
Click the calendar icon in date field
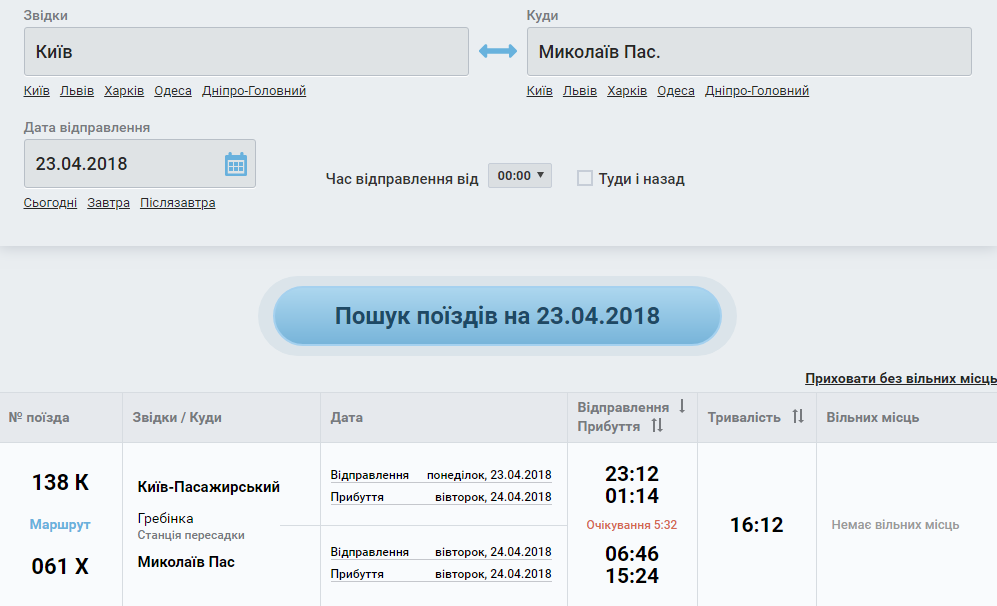click(x=235, y=164)
